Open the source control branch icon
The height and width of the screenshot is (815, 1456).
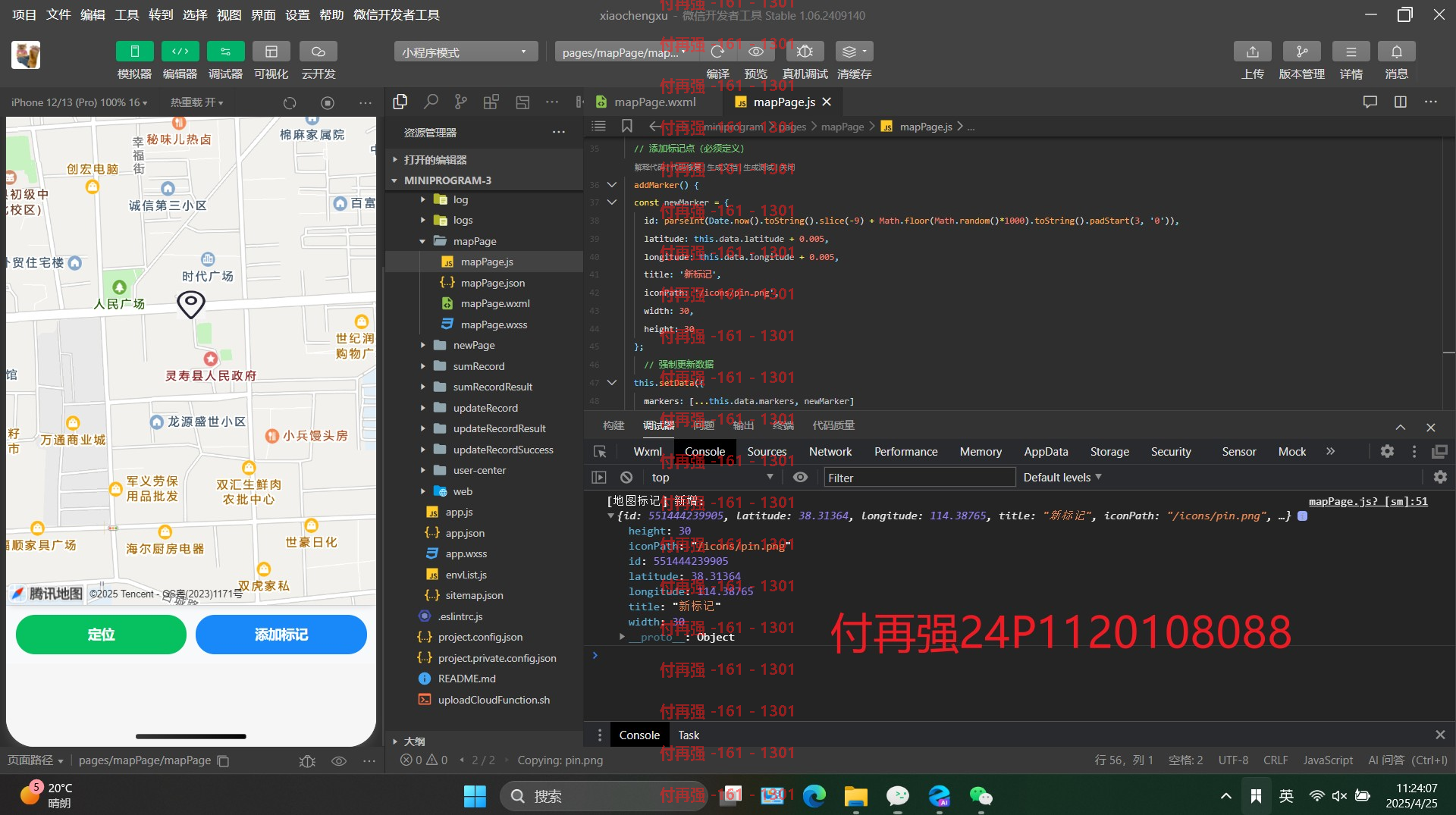(x=461, y=102)
